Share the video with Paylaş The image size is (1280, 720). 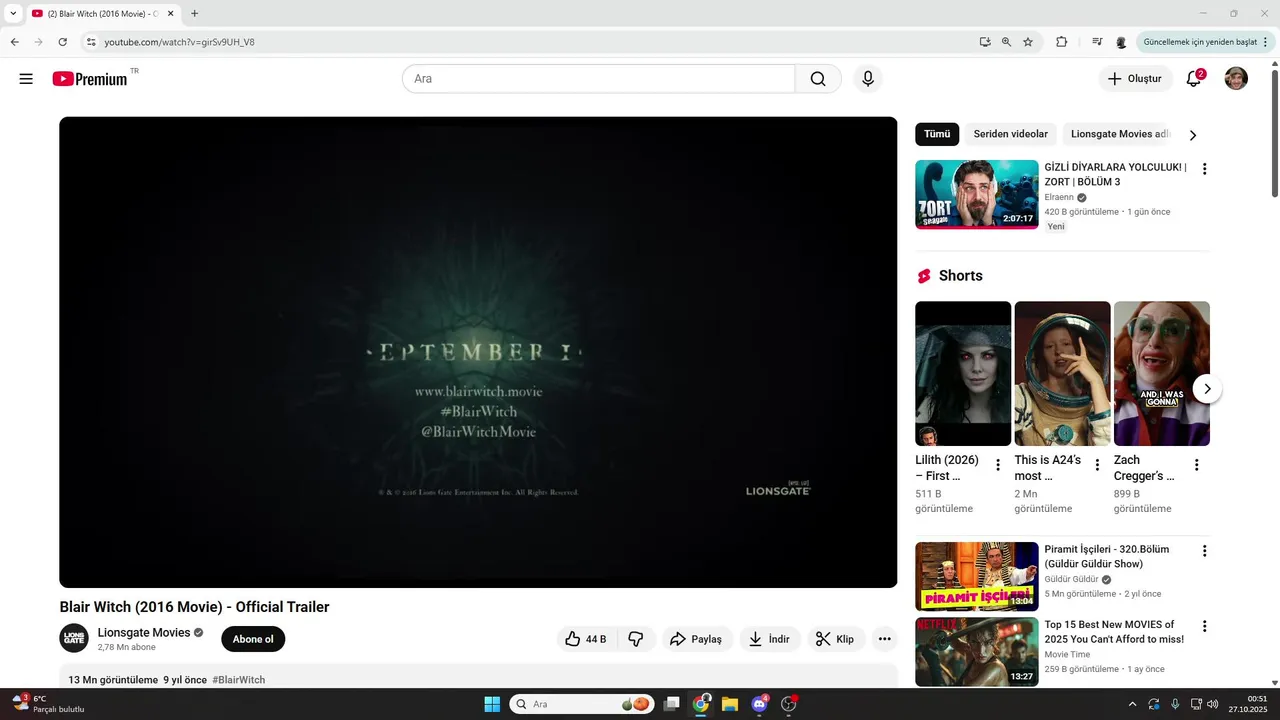(x=697, y=639)
